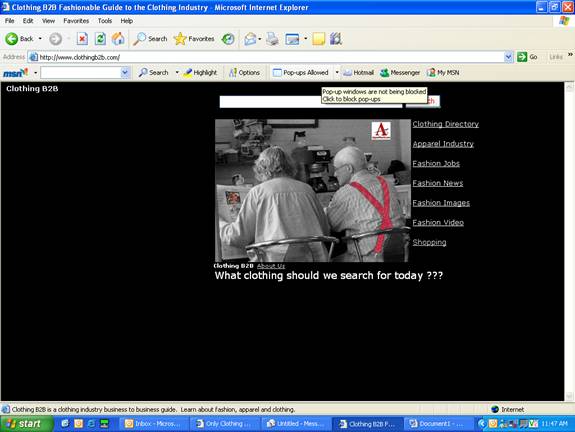The height and width of the screenshot is (432, 575).
Task: Open My MSN toolbar button
Action: (443, 73)
